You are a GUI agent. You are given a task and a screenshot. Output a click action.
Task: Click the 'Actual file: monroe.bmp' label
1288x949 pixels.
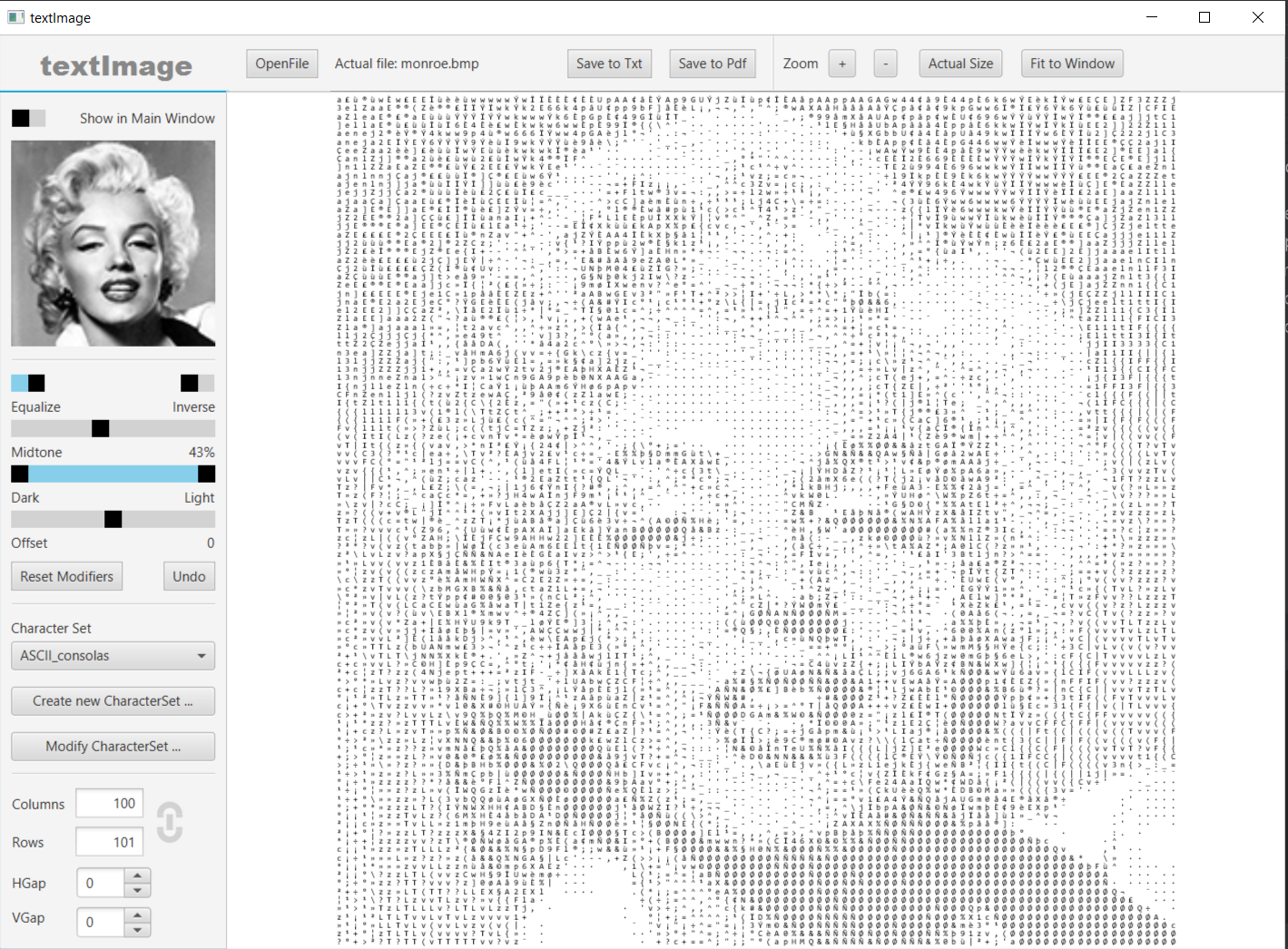(407, 64)
